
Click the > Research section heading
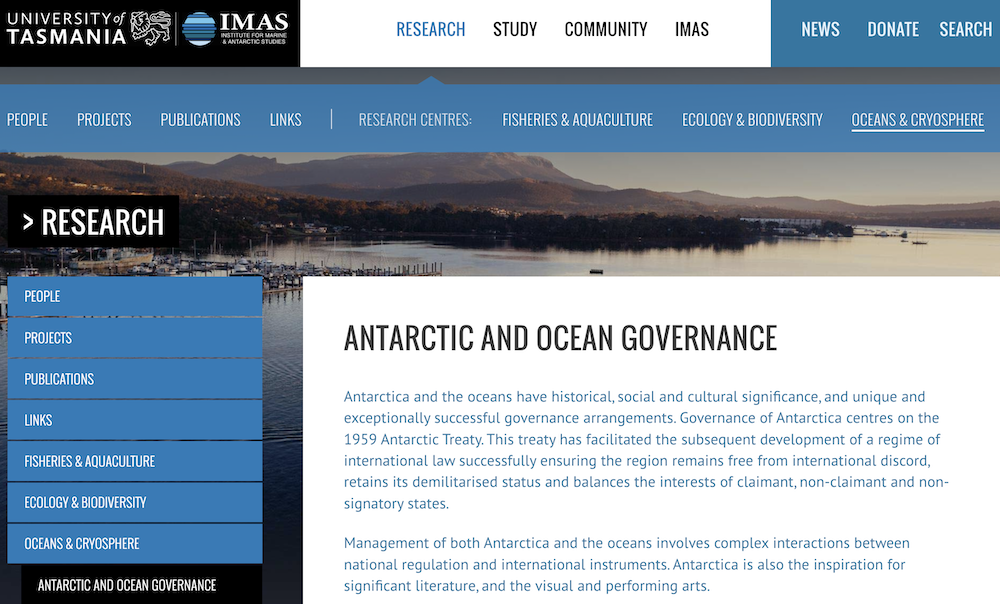(x=93, y=222)
